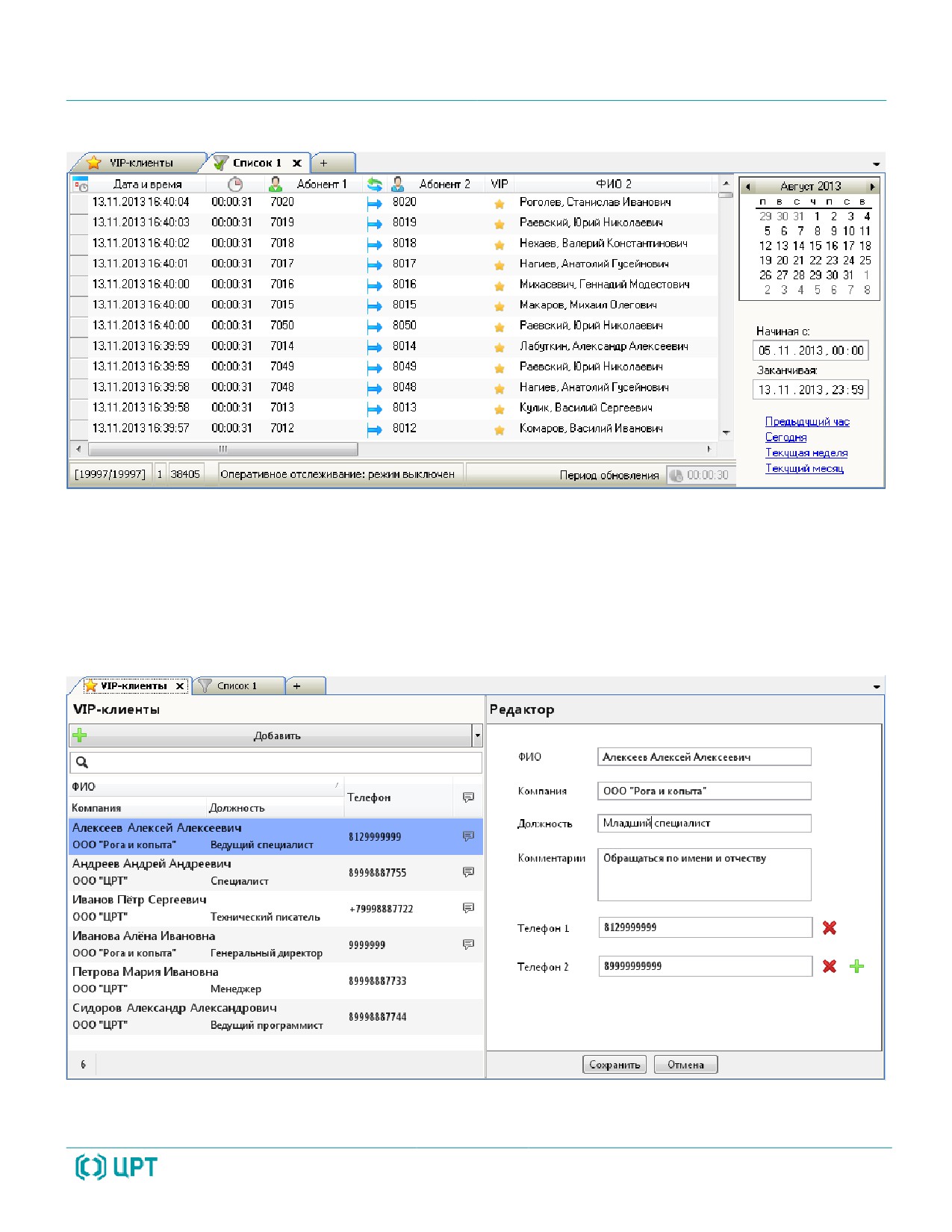Click comment icon for Алексеев Алексей Алексеевич

tap(468, 836)
